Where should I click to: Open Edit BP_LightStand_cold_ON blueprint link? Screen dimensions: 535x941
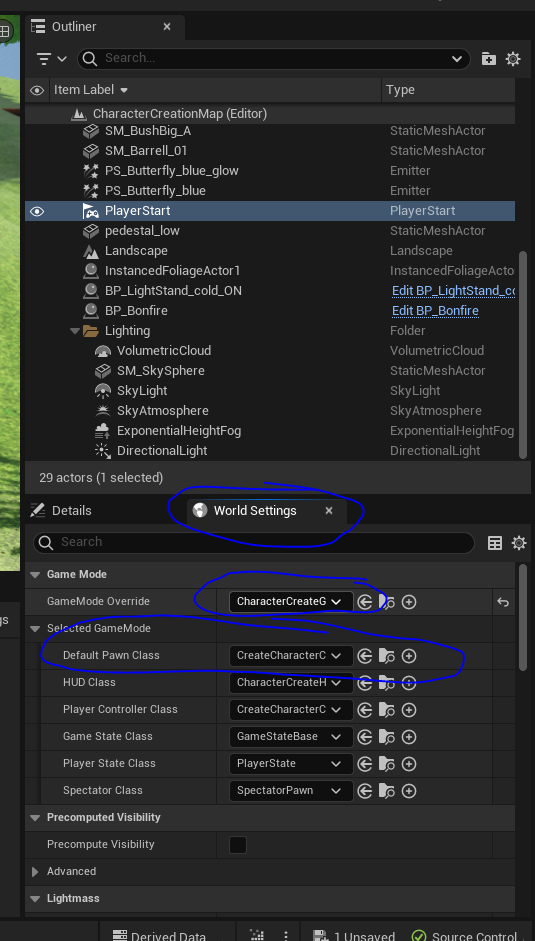pos(453,291)
